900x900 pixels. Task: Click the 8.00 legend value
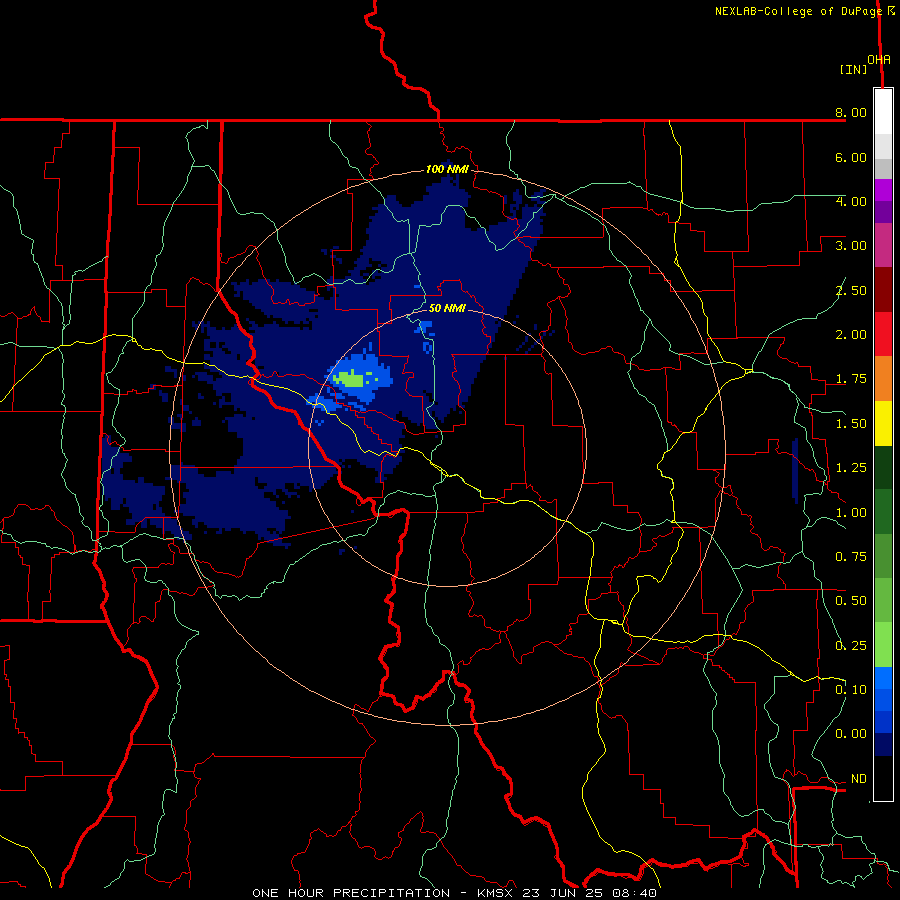point(851,112)
